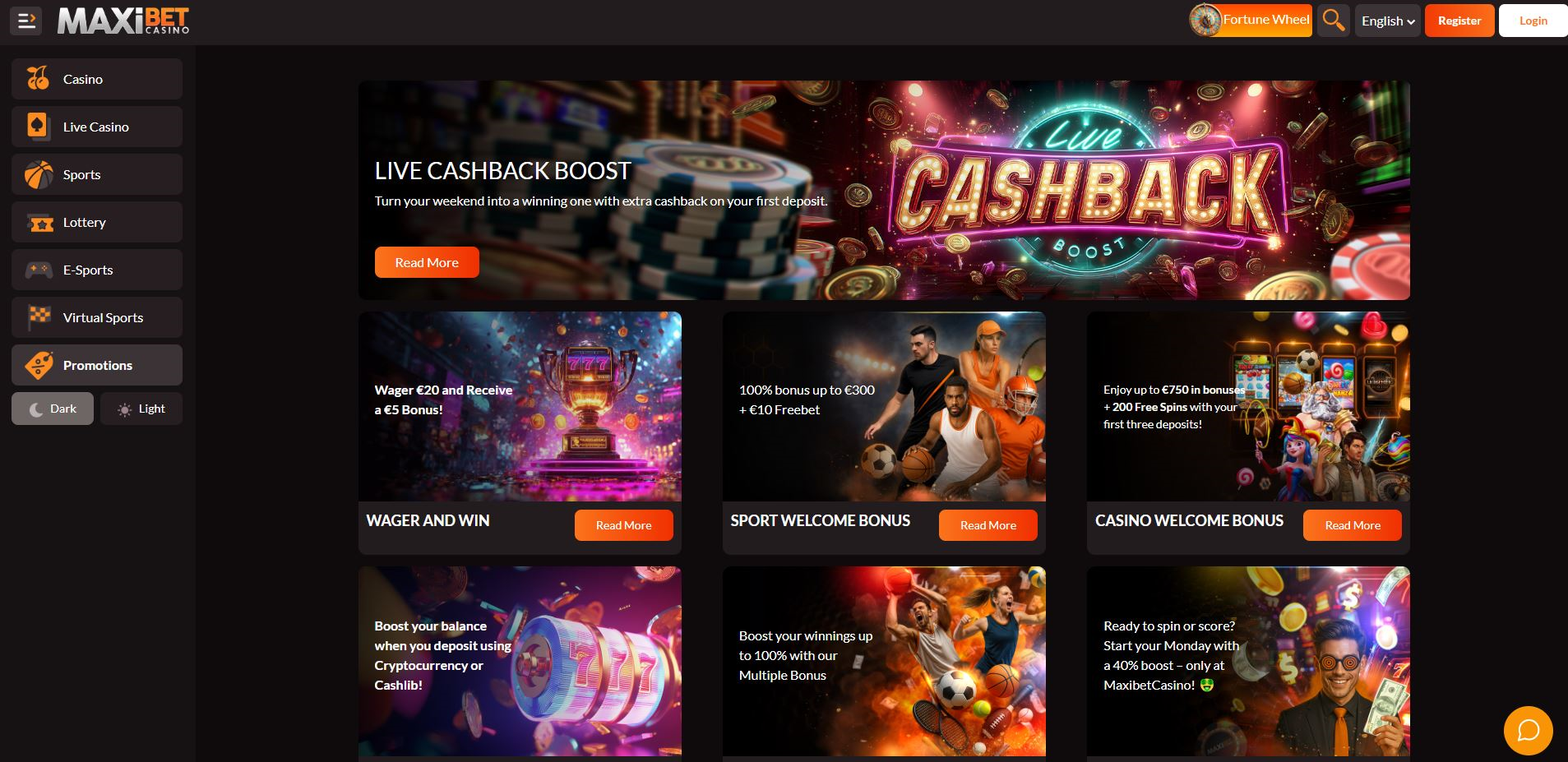Switch to Dark theme
Viewport: 1568px width, 762px height.
pyautogui.click(x=53, y=409)
